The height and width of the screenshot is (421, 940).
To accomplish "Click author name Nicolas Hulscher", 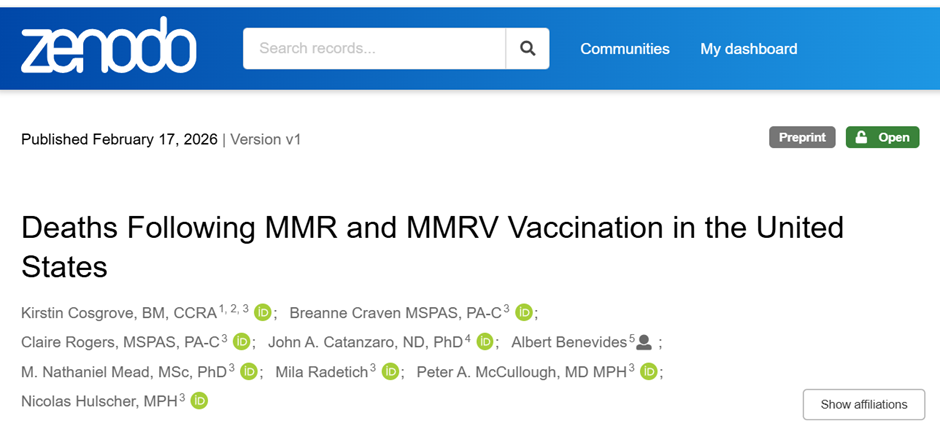I will pyautogui.click(x=95, y=400).
